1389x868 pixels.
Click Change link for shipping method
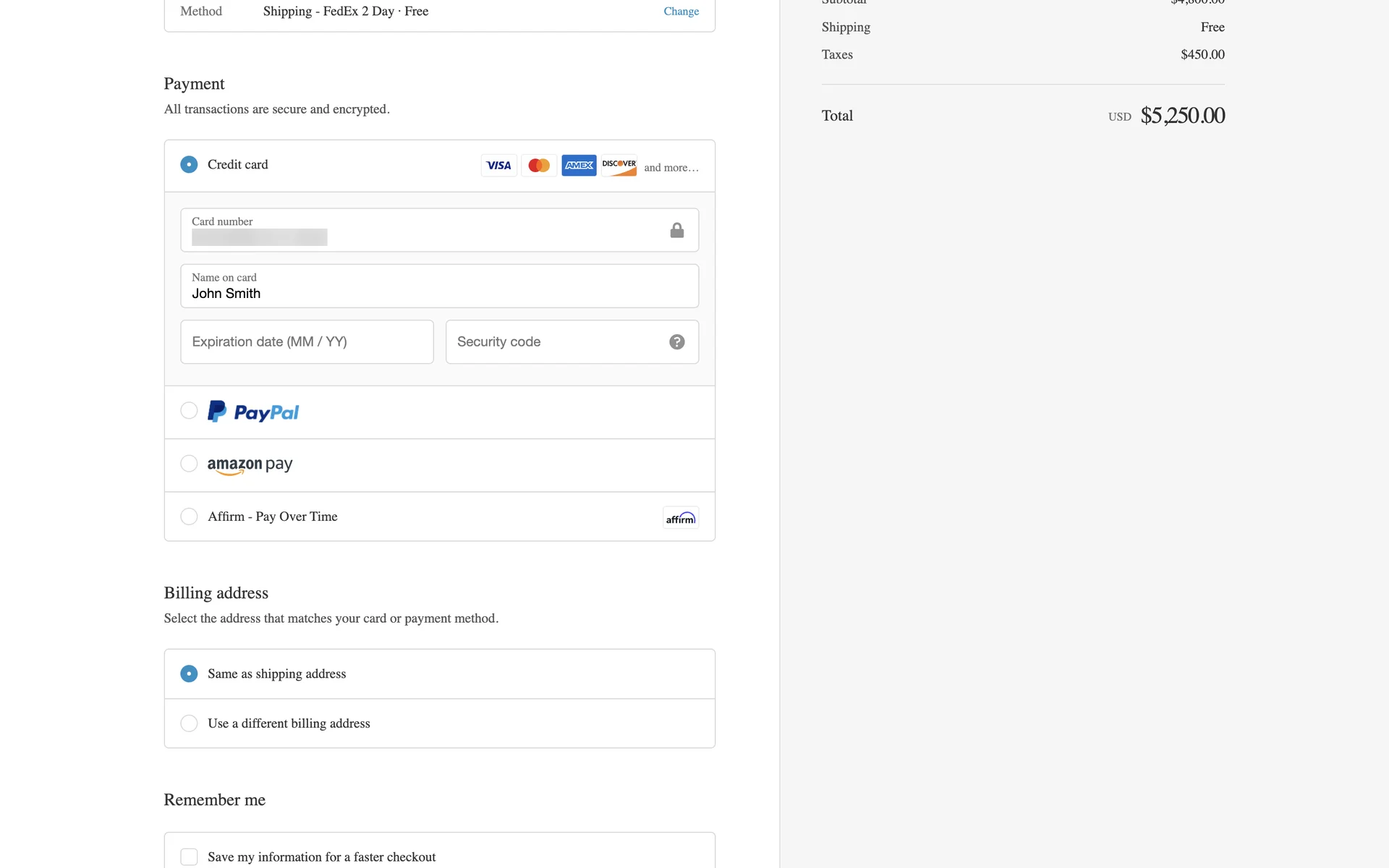[x=681, y=12]
